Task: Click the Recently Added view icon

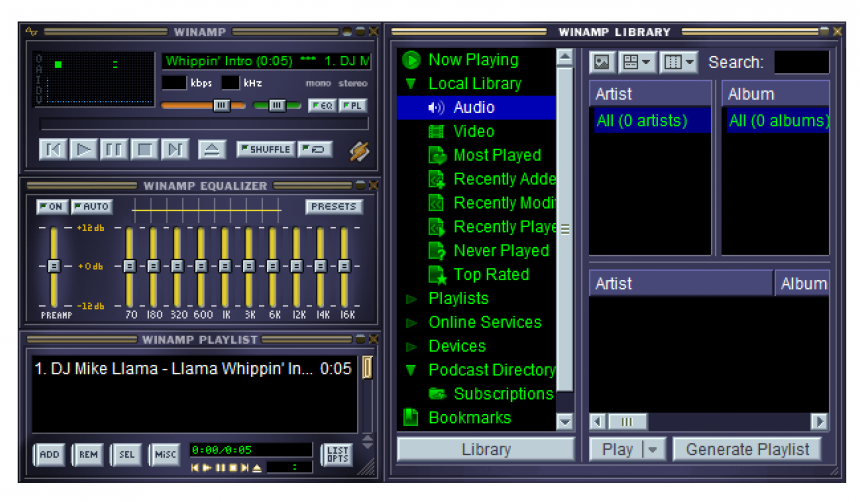Action: tap(437, 179)
